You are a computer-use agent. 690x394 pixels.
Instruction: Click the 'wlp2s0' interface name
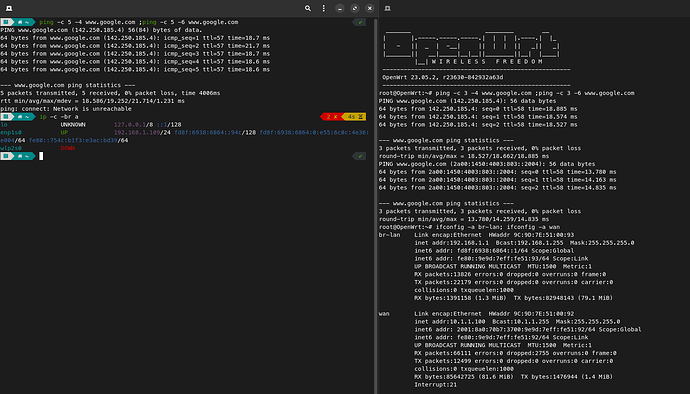[x=11, y=148]
